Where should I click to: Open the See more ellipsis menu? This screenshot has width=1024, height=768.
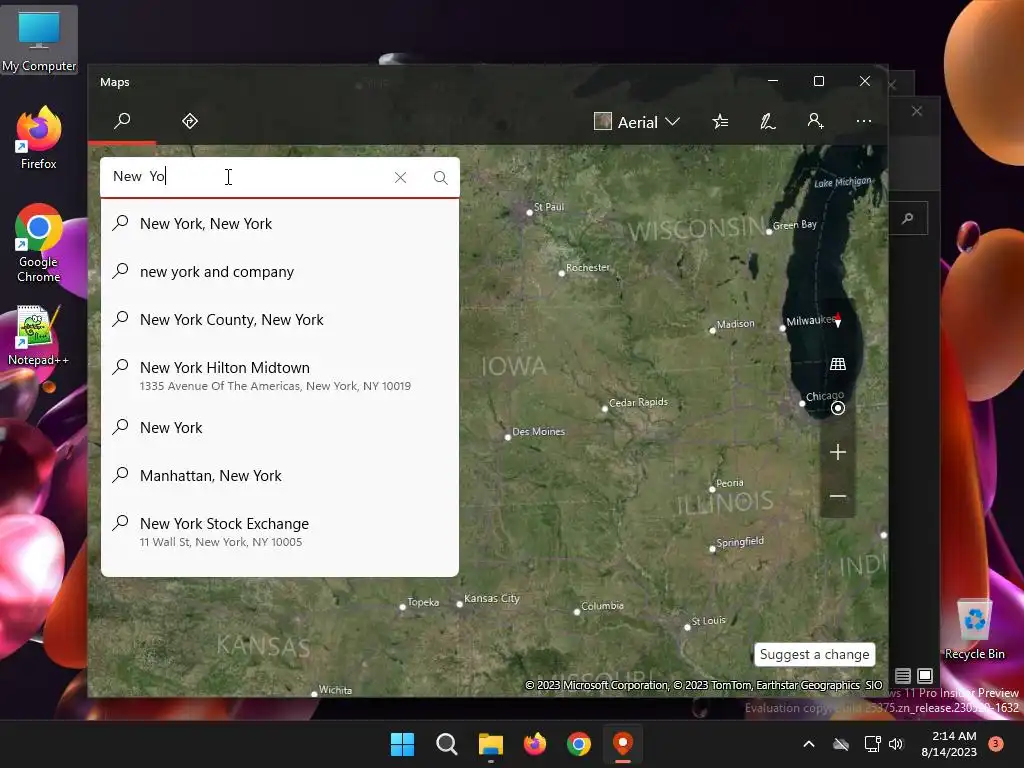tap(863, 121)
